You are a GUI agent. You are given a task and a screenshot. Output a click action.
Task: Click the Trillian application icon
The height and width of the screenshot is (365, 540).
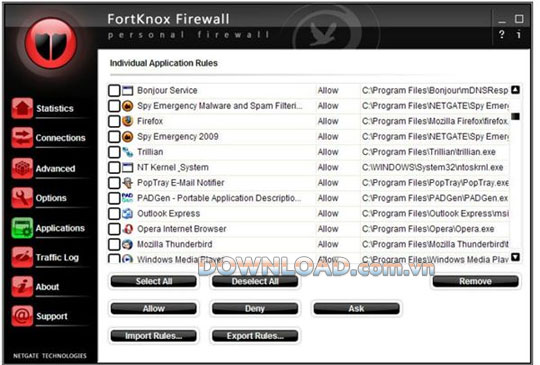(127, 152)
